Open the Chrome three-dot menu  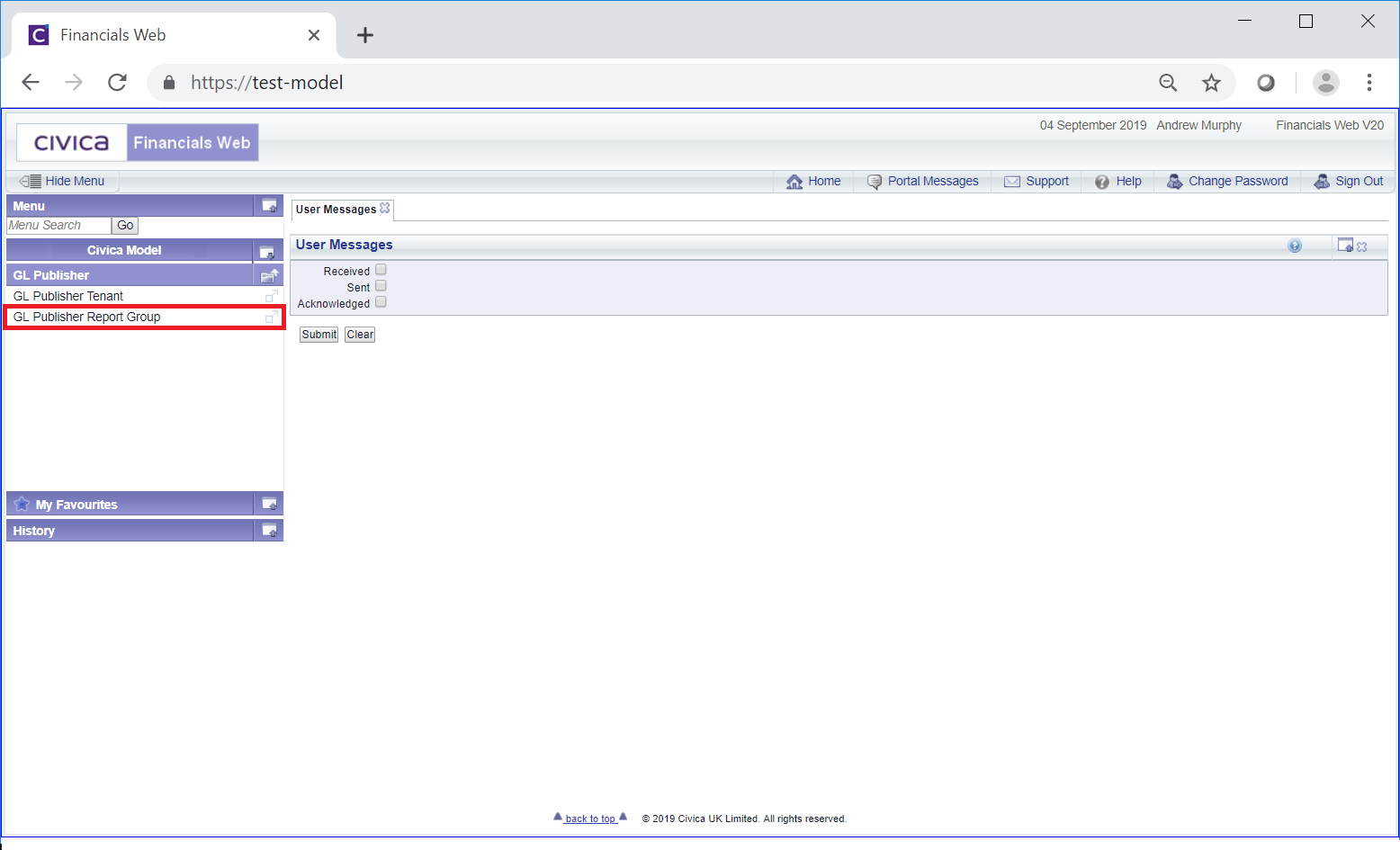point(1369,83)
